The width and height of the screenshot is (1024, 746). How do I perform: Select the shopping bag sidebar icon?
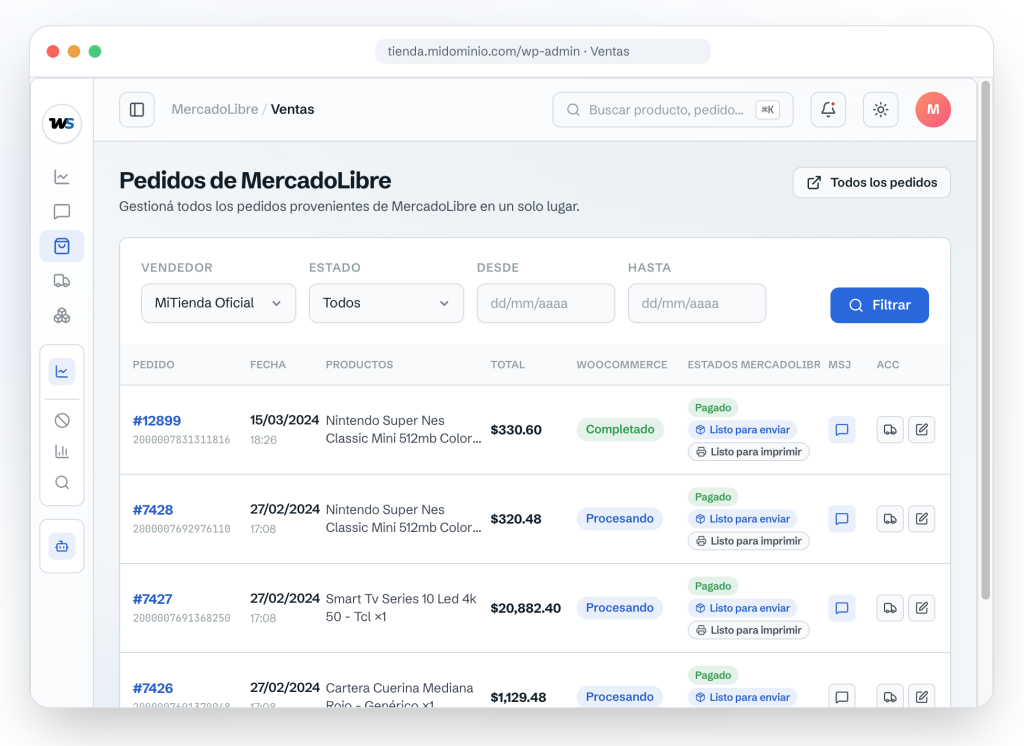[62, 246]
